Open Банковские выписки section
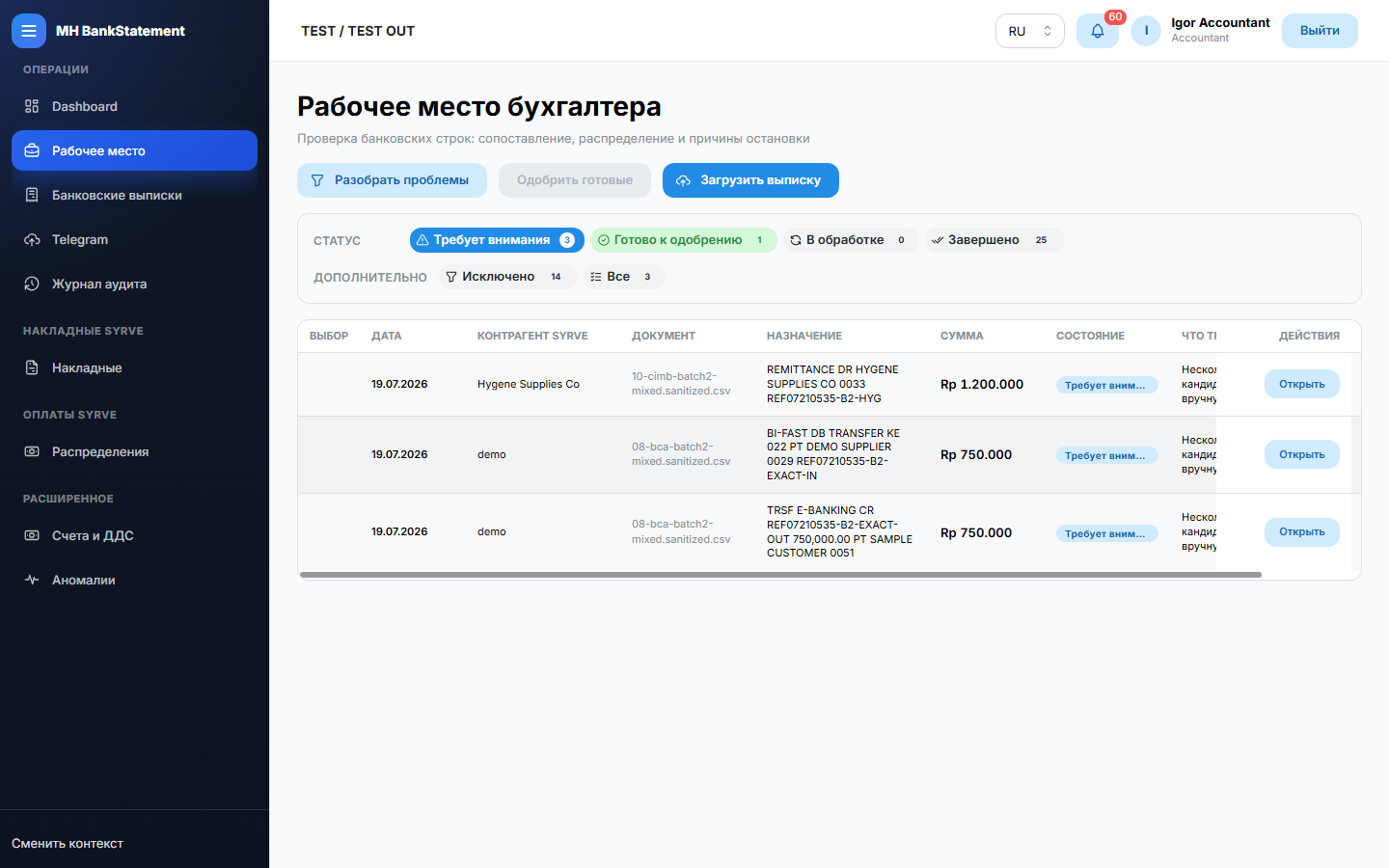The image size is (1389, 868). pos(134,195)
